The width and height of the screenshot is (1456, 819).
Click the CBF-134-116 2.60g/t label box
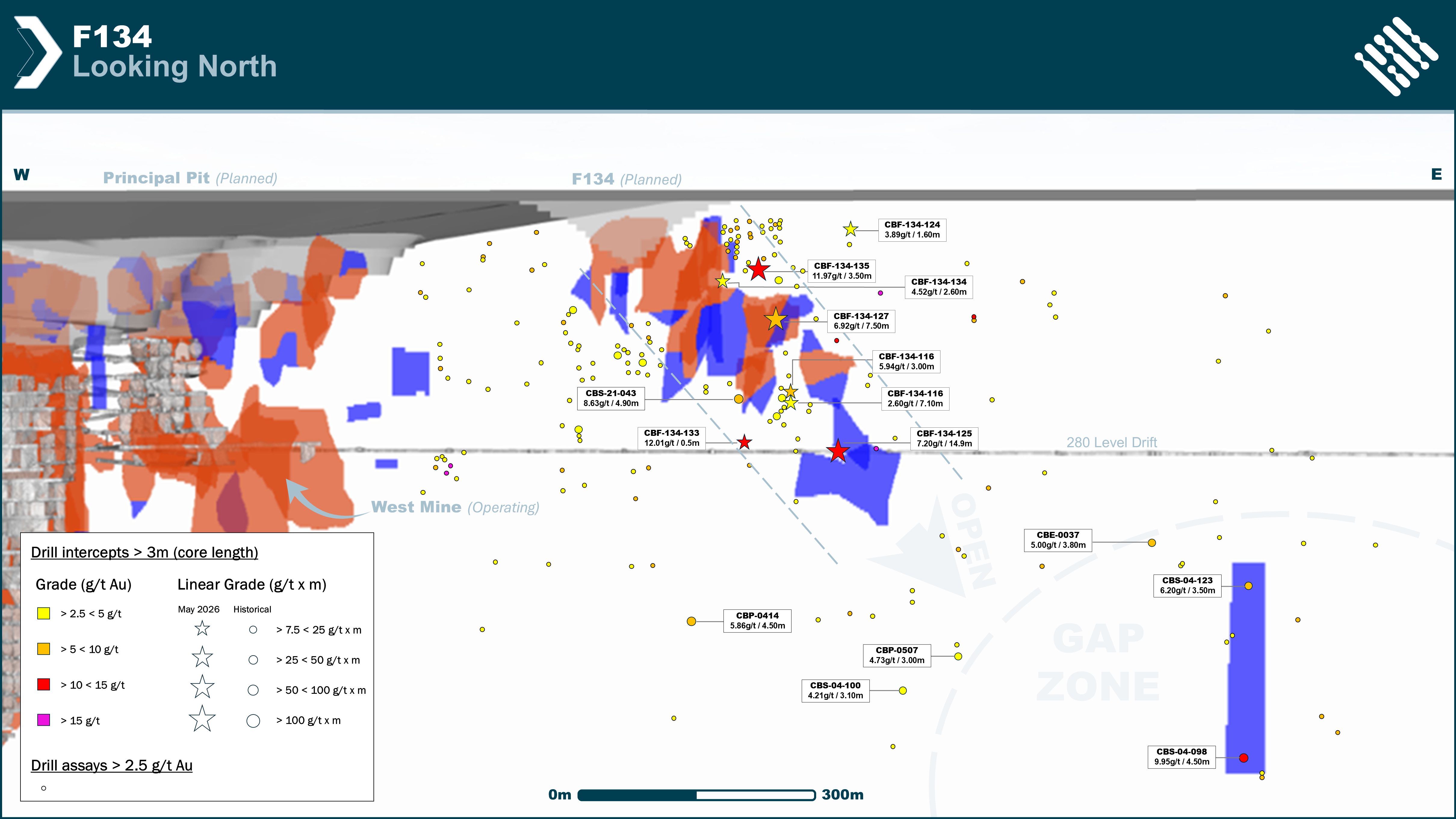[915, 399]
